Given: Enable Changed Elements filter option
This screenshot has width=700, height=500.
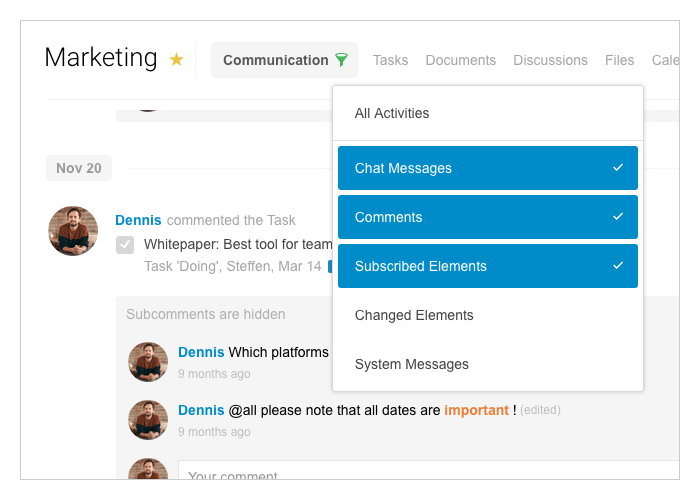Looking at the screenshot, I should (414, 315).
